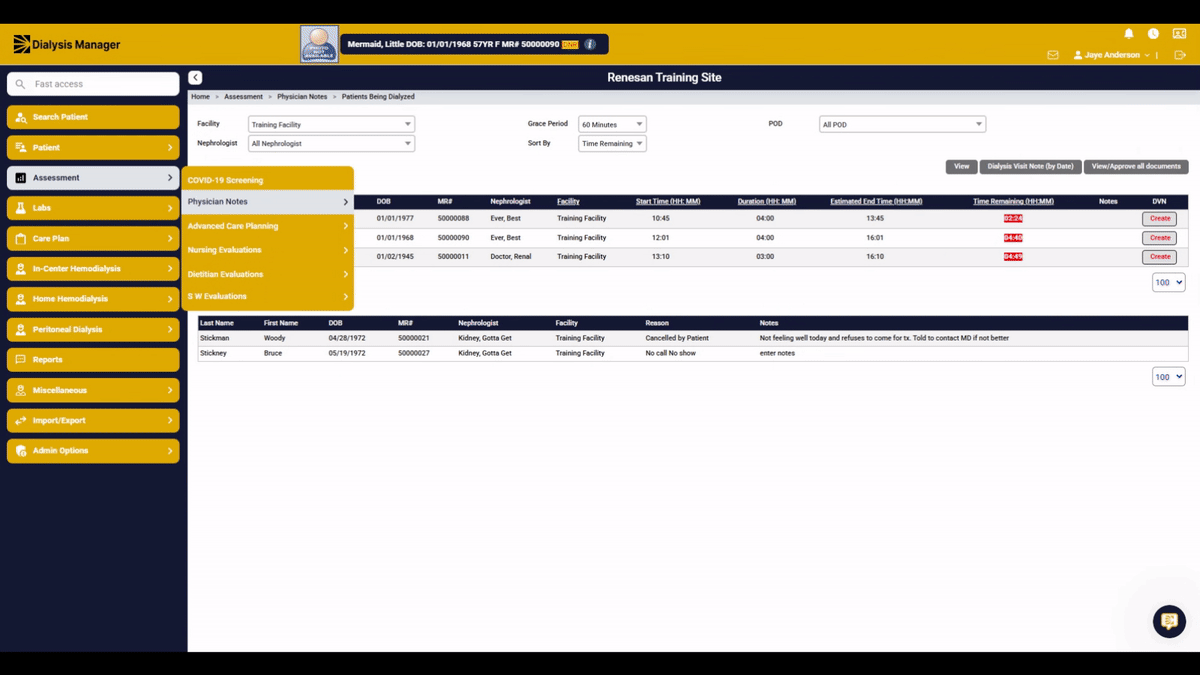
Task: Collapse the sidebar with the arrow button
Action: point(195,78)
